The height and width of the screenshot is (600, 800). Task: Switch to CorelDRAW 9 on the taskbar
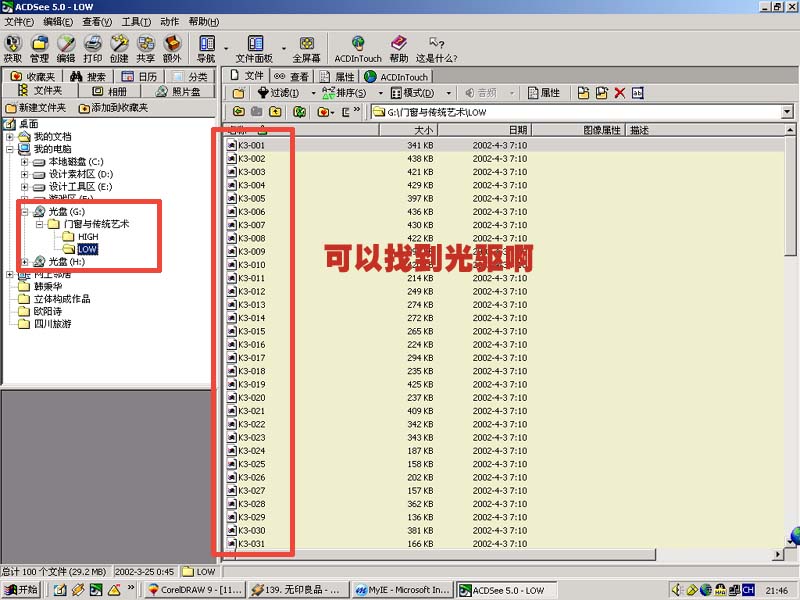pos(196,590)
